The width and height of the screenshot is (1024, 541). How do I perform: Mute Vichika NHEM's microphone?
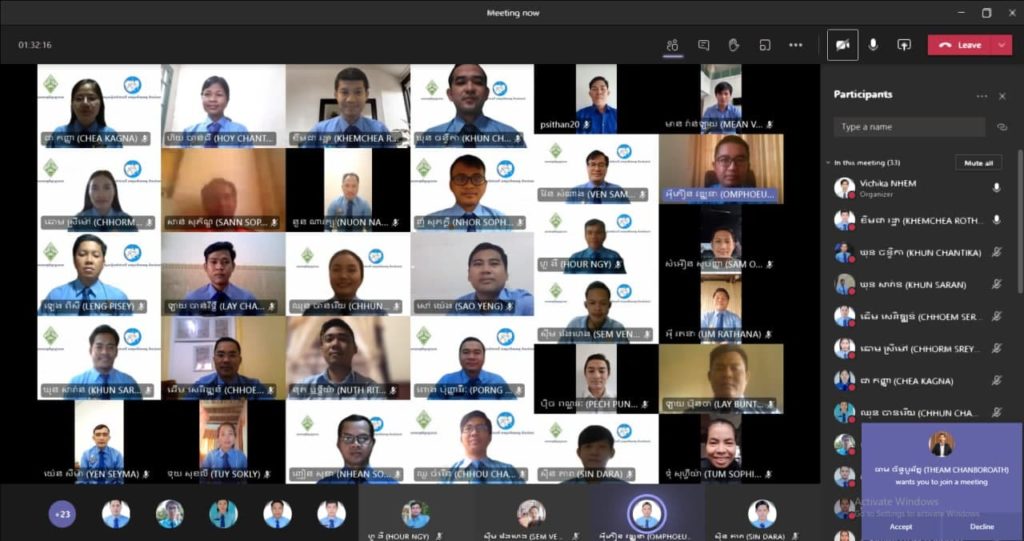point(997,188)
